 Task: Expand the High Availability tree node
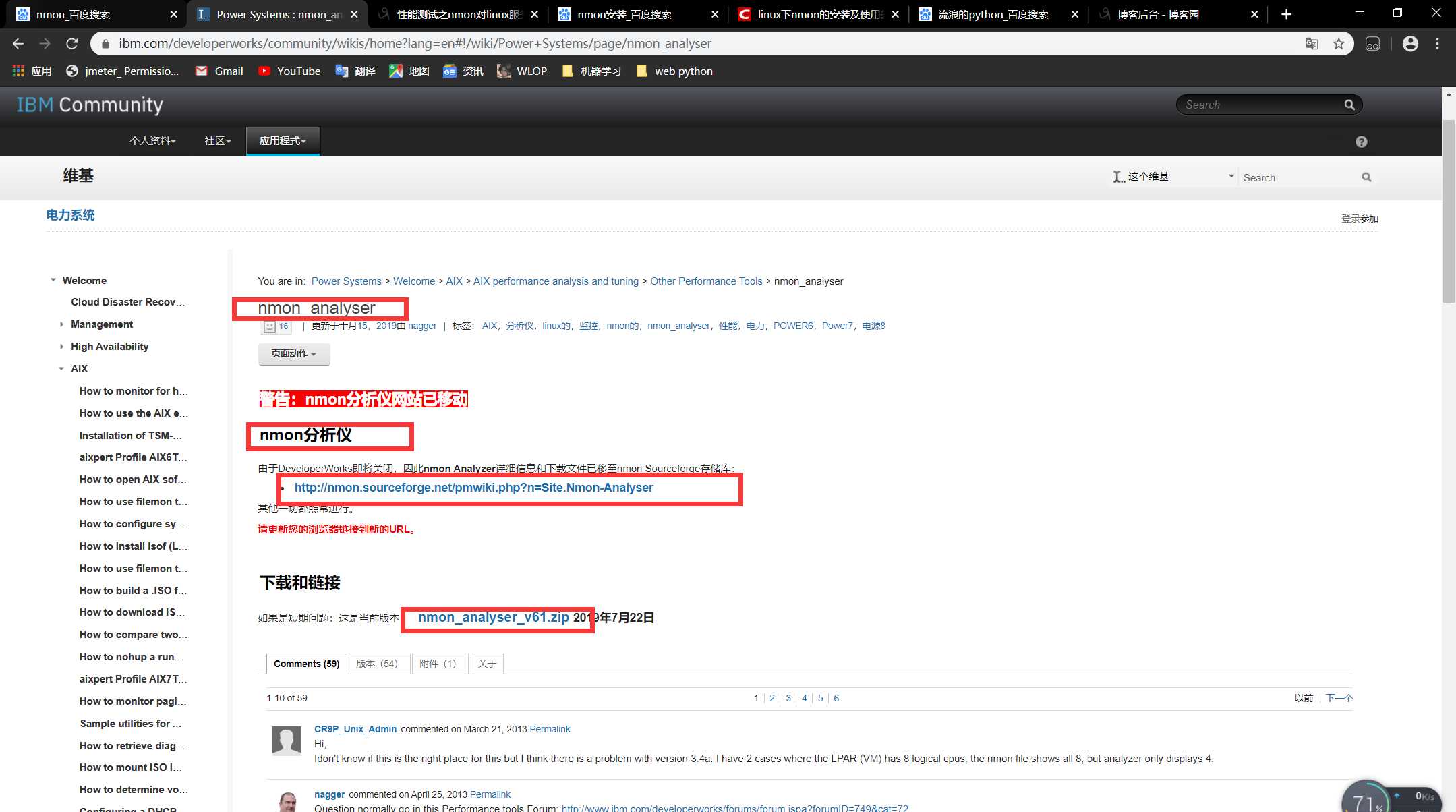61,347
